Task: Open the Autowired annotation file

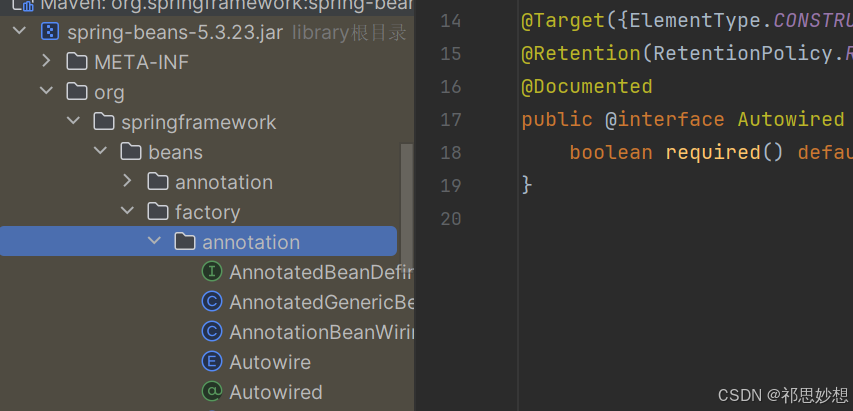Action: point(276,392)
